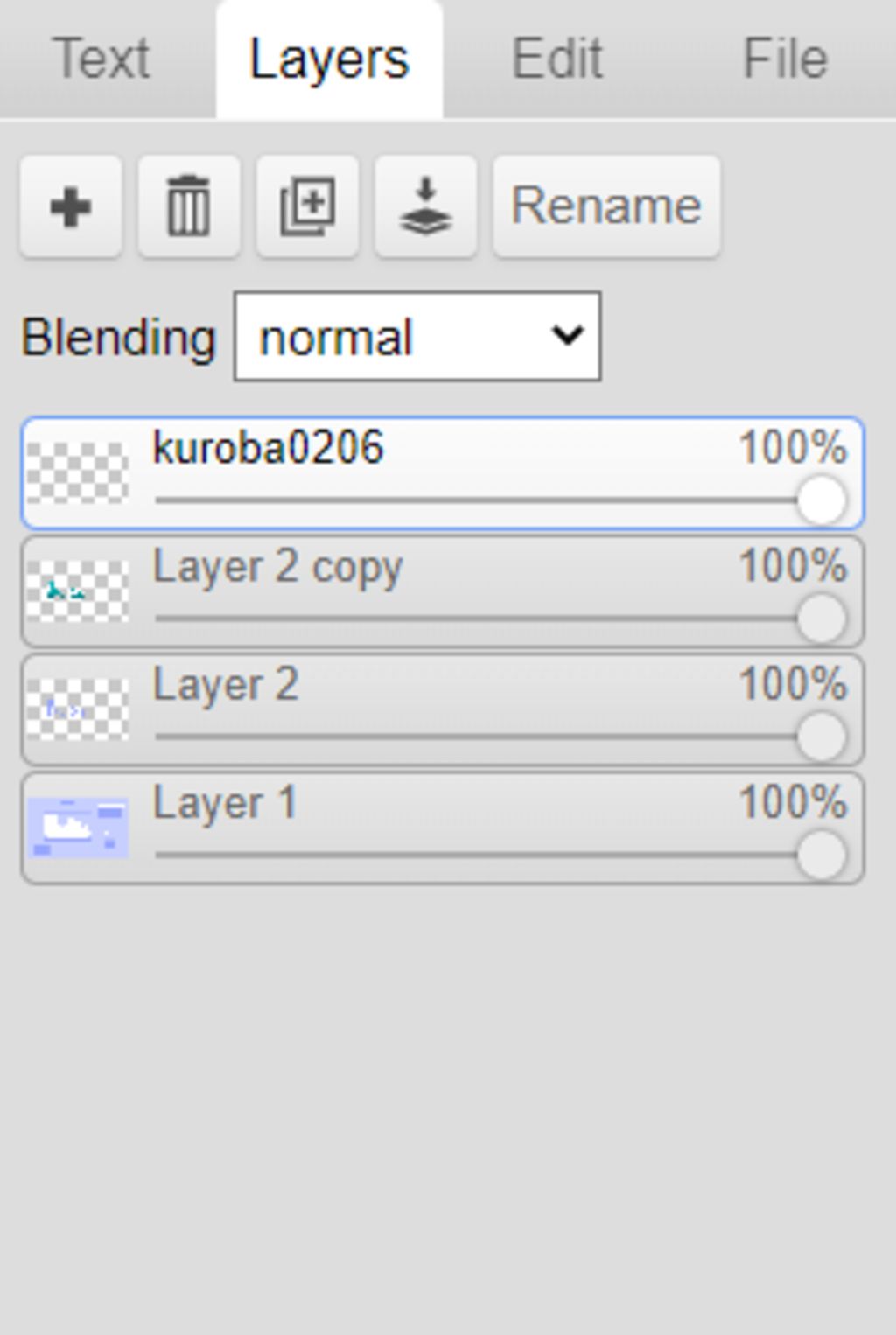The height and width of the screenshot is (1335, 896).
Task: Click Layer 1 opacity slider handle
Action: click(x=822, y=855)
